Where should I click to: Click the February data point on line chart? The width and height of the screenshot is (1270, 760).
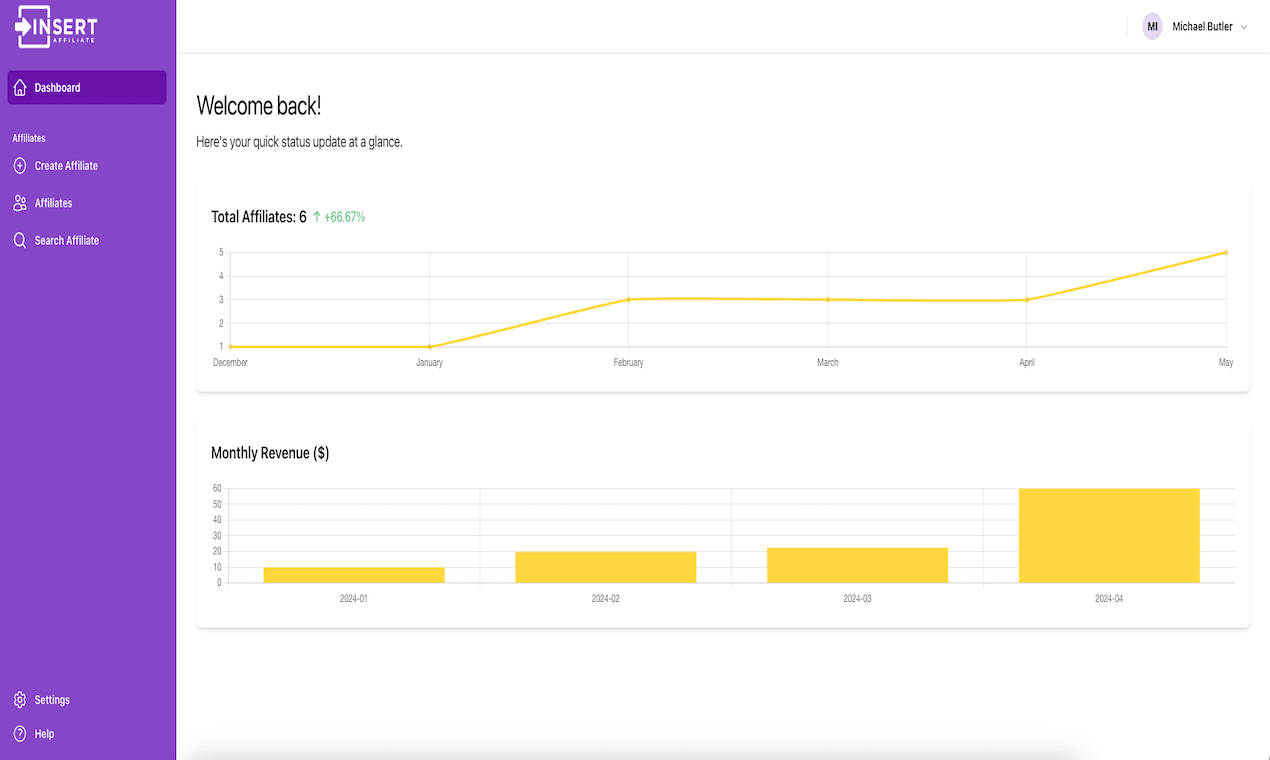click(x=628, y=299)
